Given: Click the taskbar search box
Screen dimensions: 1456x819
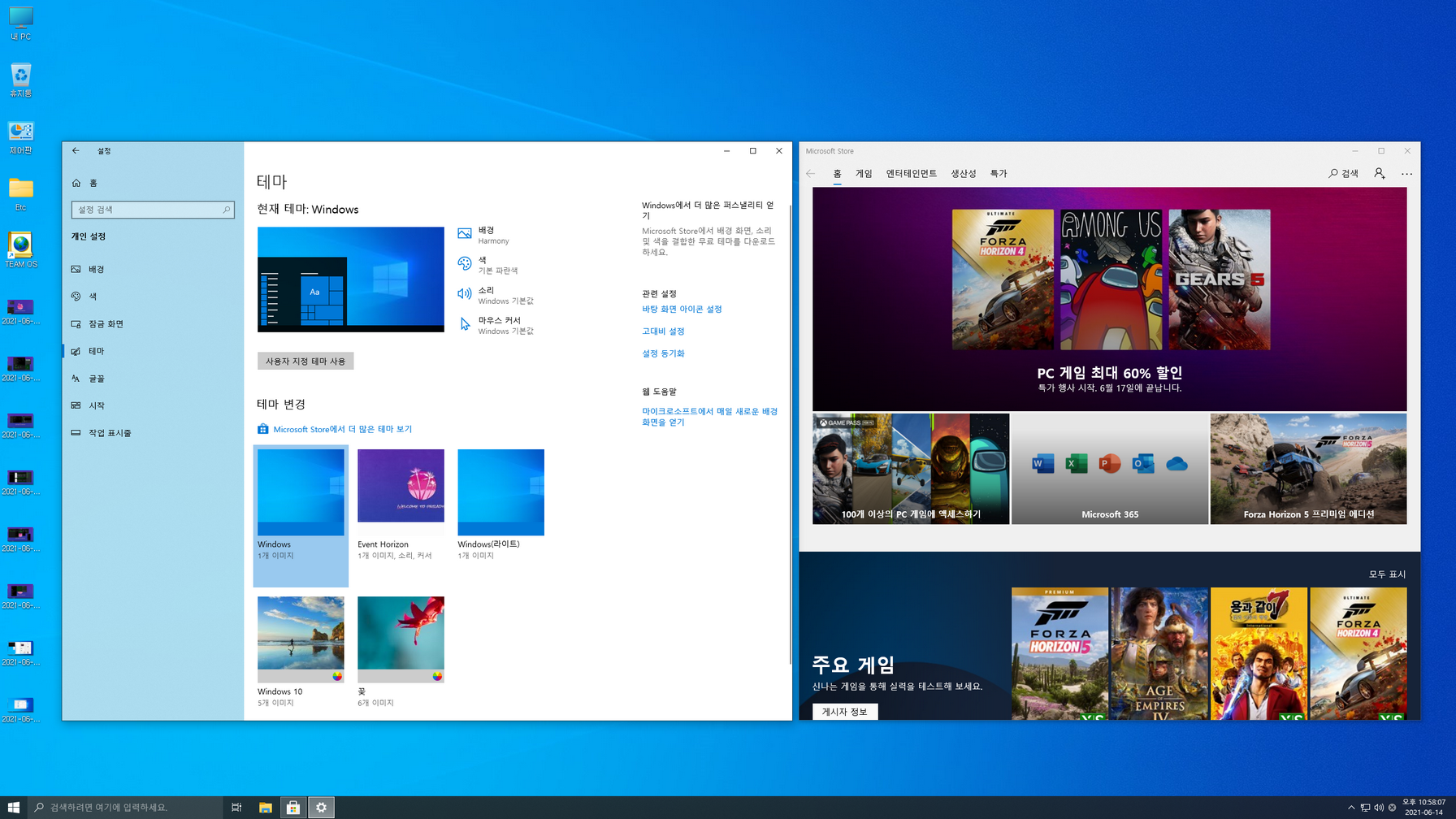Looking at the screenshot, I should (x=125, y=808).
